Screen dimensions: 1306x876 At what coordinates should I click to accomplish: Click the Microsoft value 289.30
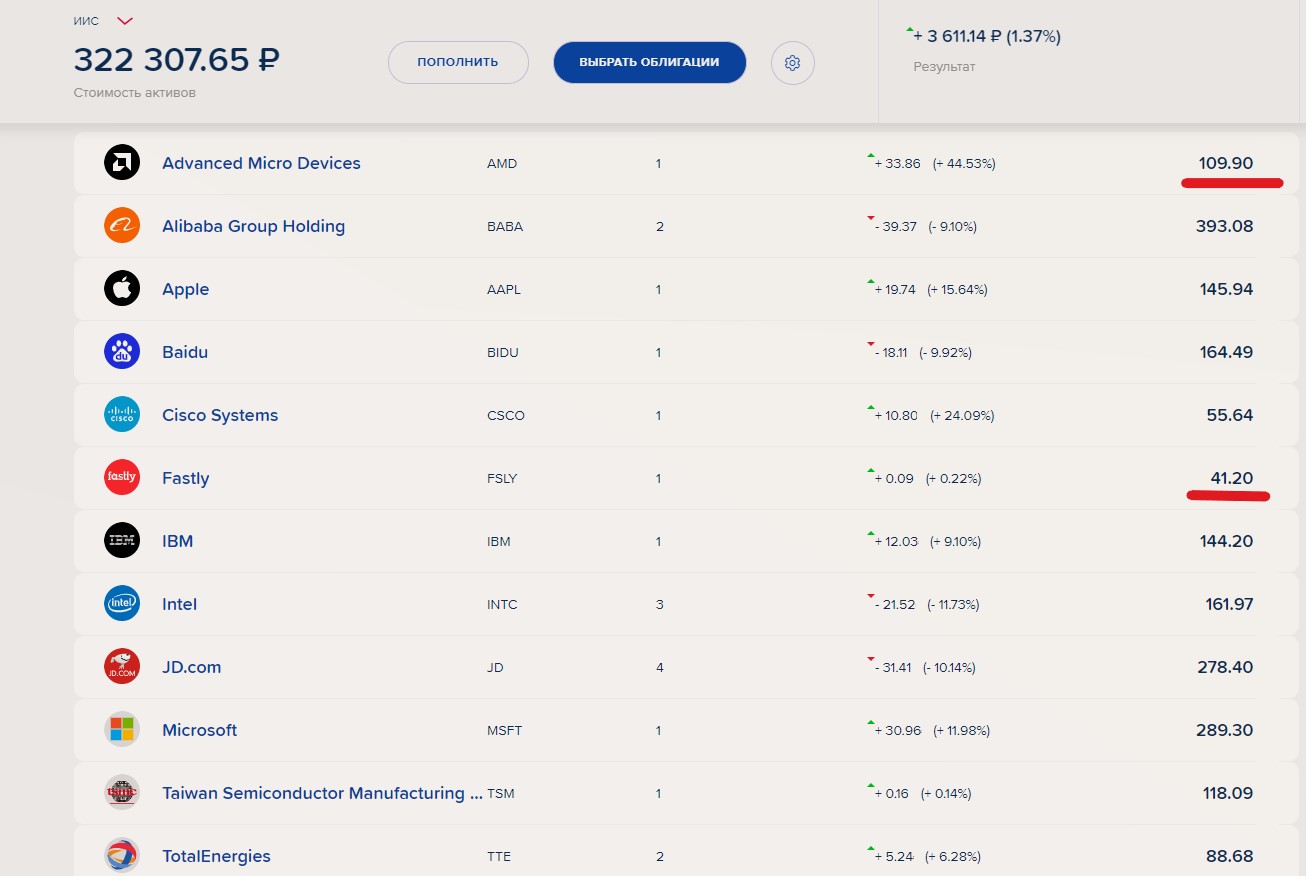[x=1225, y=730]
